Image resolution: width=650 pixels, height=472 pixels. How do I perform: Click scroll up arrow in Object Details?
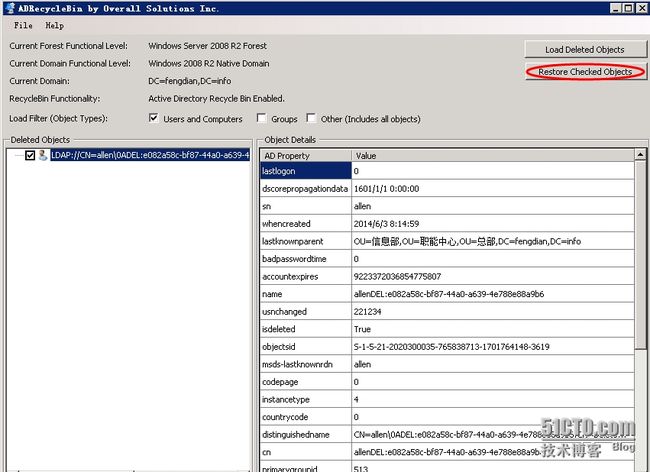tap(640, 155)
